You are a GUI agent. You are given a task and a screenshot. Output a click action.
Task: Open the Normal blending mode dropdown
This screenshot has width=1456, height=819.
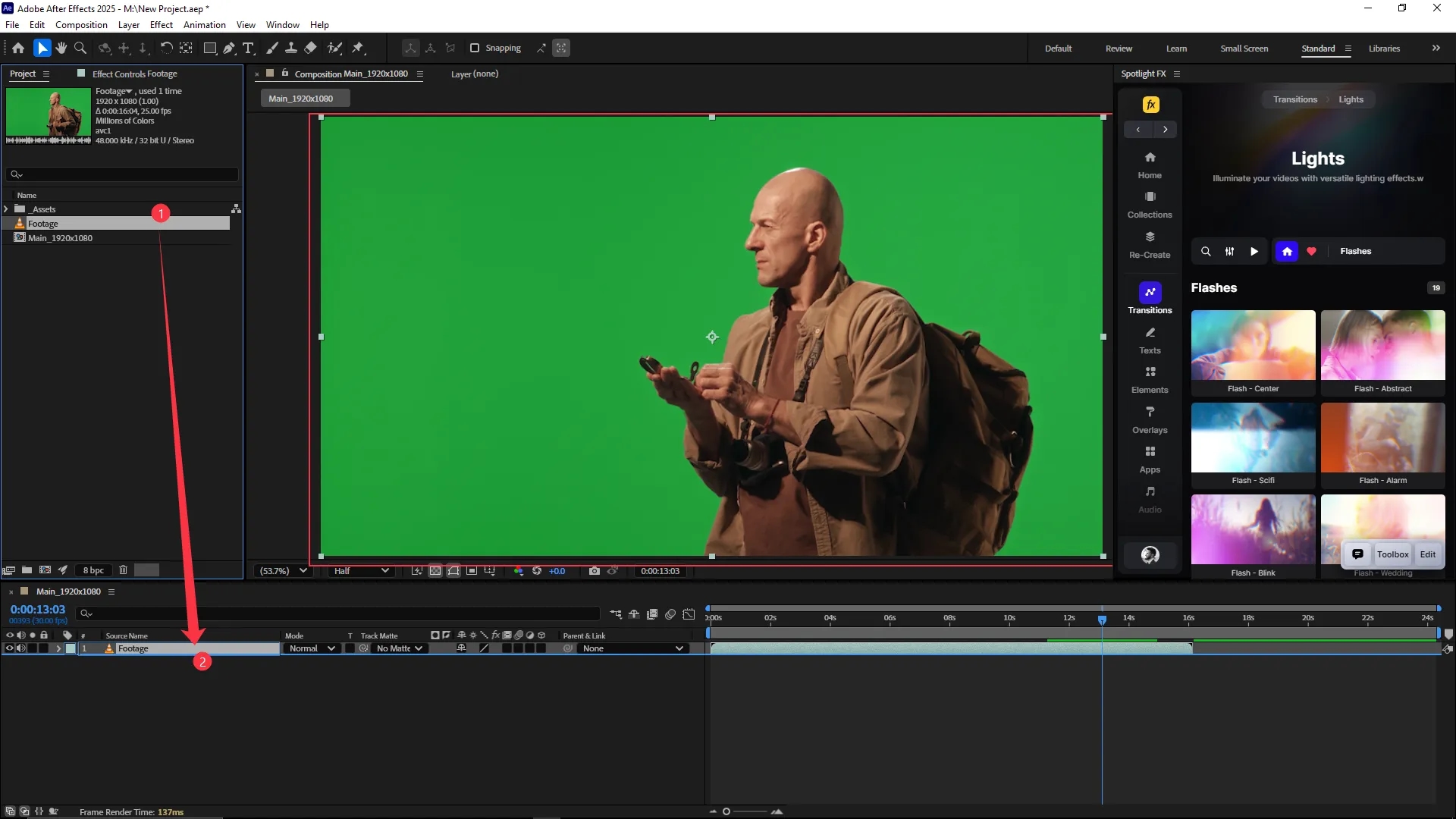[x=312, y=648]
